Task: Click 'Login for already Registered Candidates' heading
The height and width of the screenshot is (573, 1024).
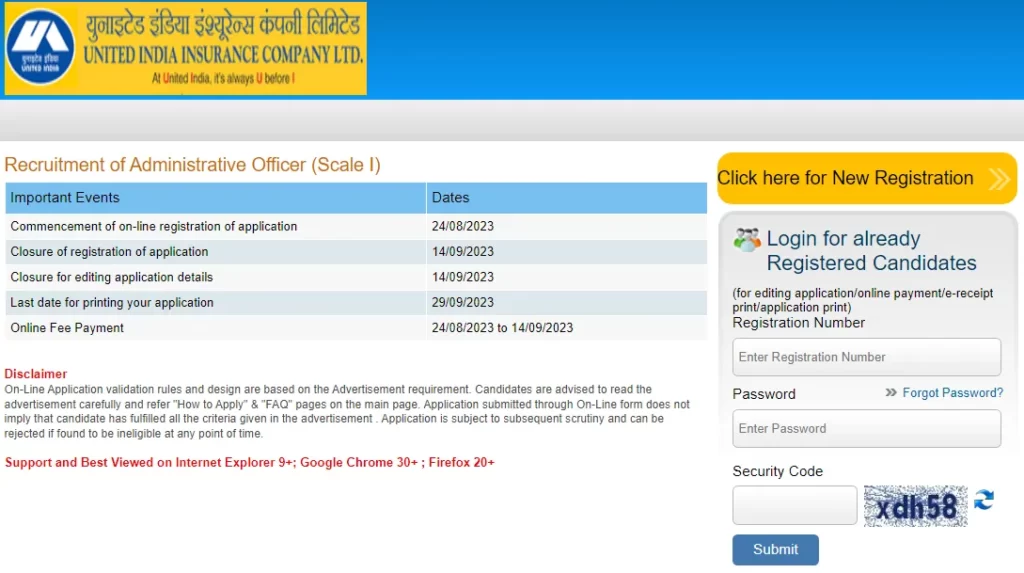Action: (871, 250)
